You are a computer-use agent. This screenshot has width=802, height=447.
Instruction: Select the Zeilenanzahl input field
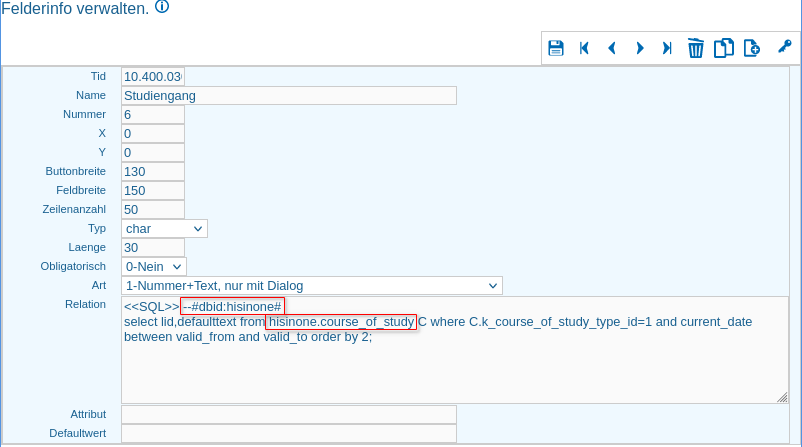click(x=152, y=210)
